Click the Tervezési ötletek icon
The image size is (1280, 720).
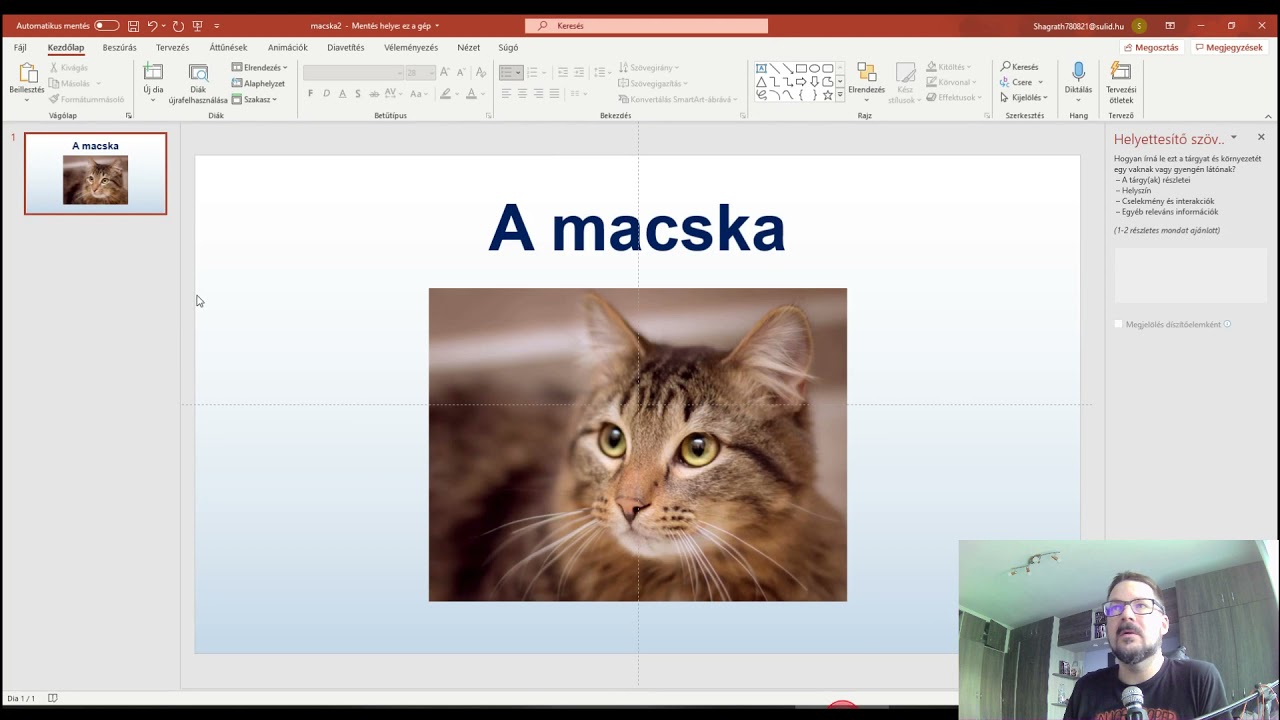click(x=1121, y=72)
